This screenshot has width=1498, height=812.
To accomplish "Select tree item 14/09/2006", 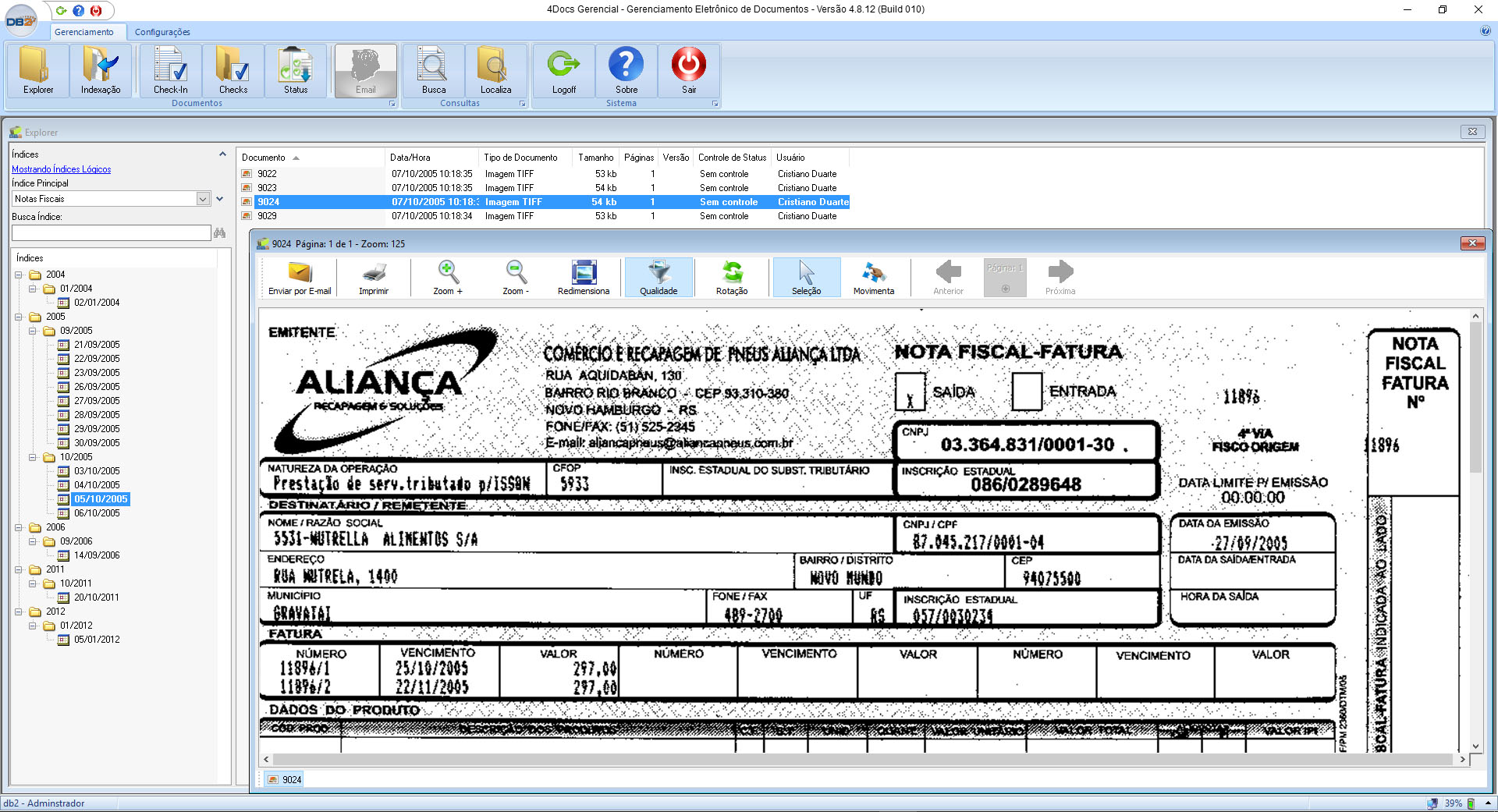I will (x=97, y=555).
